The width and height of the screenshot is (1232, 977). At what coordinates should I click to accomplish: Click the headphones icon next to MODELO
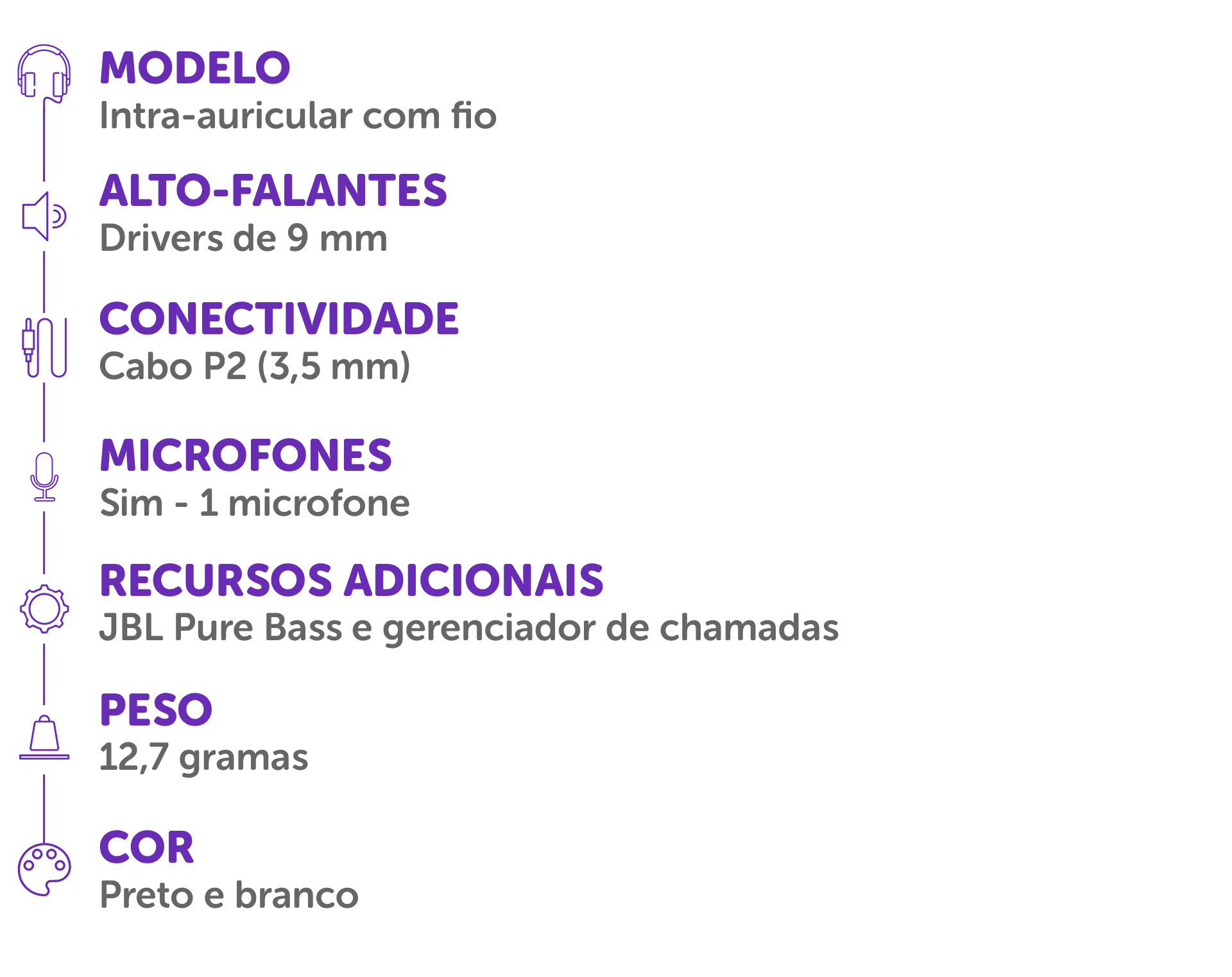coord(44,73)
